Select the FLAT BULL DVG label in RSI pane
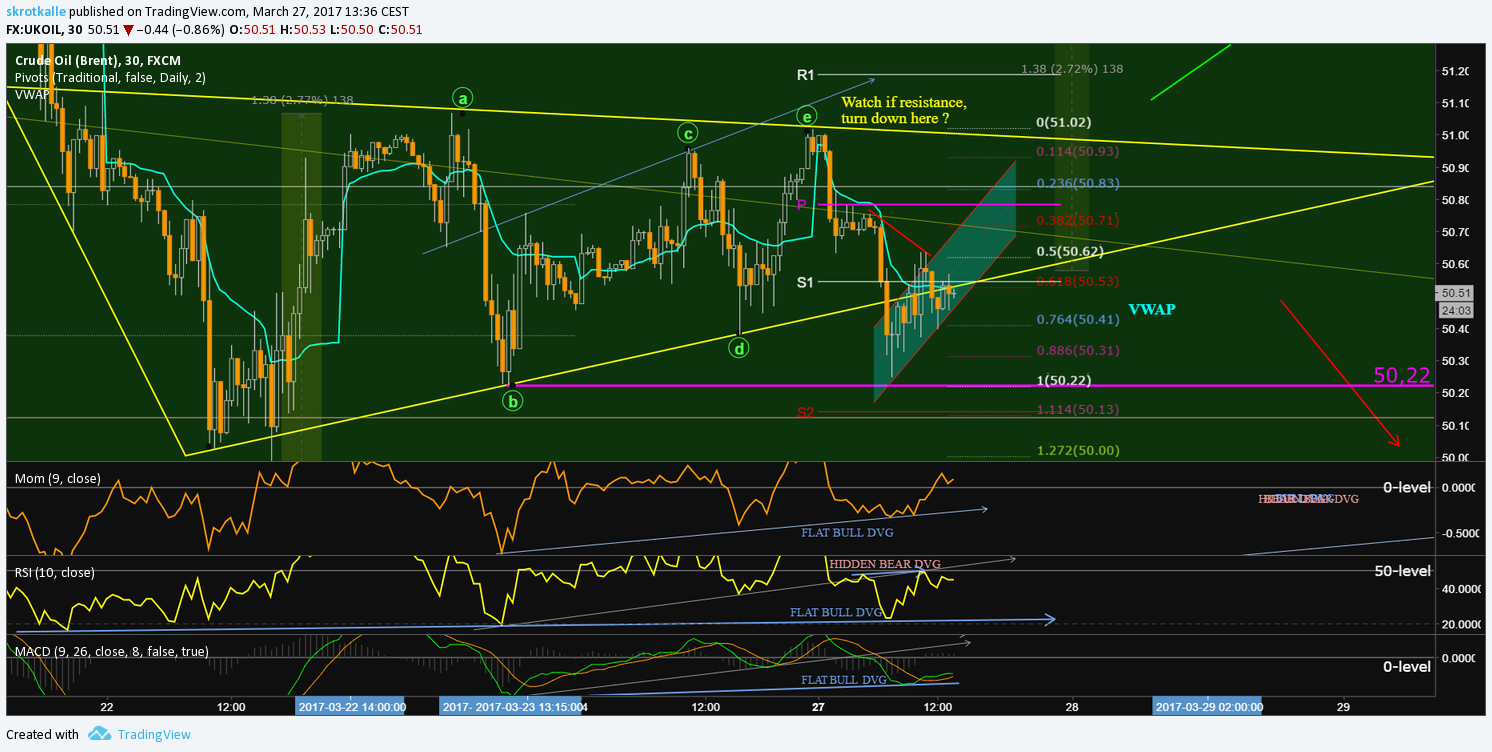This screenshot has height=752, width=1492. [836, 612]
